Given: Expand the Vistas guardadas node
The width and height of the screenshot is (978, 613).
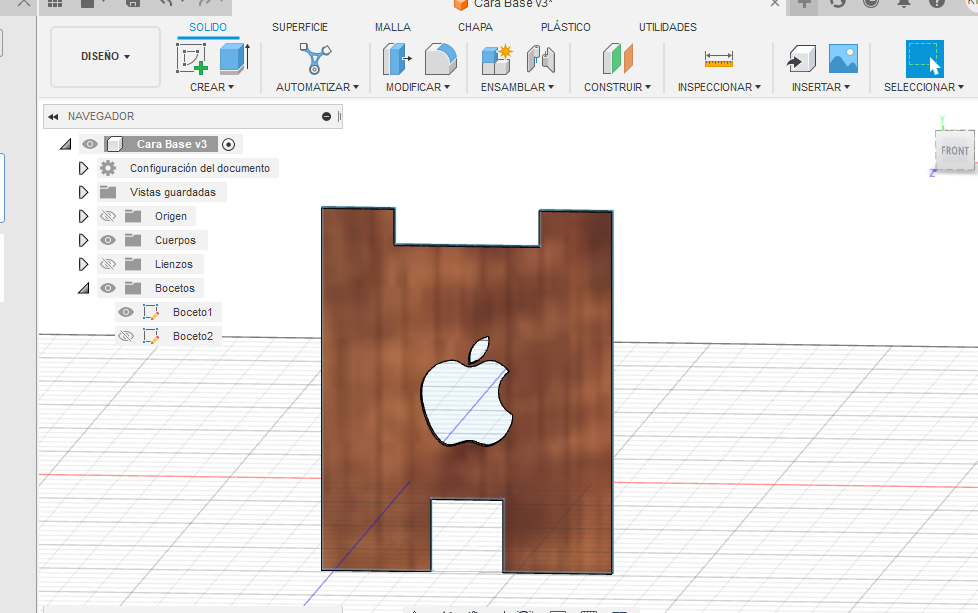Looking at the screenshot, I should (83, 192).
